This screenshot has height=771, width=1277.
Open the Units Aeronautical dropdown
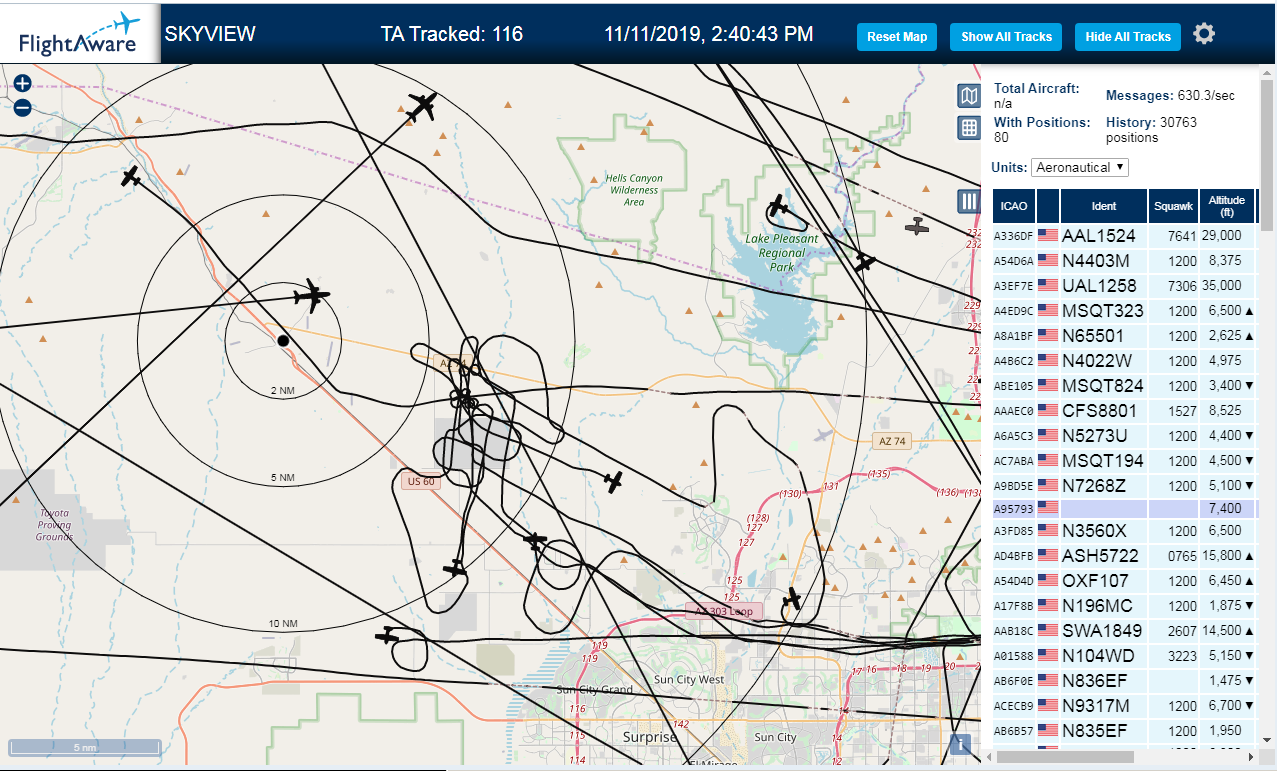pos(1079,167)
